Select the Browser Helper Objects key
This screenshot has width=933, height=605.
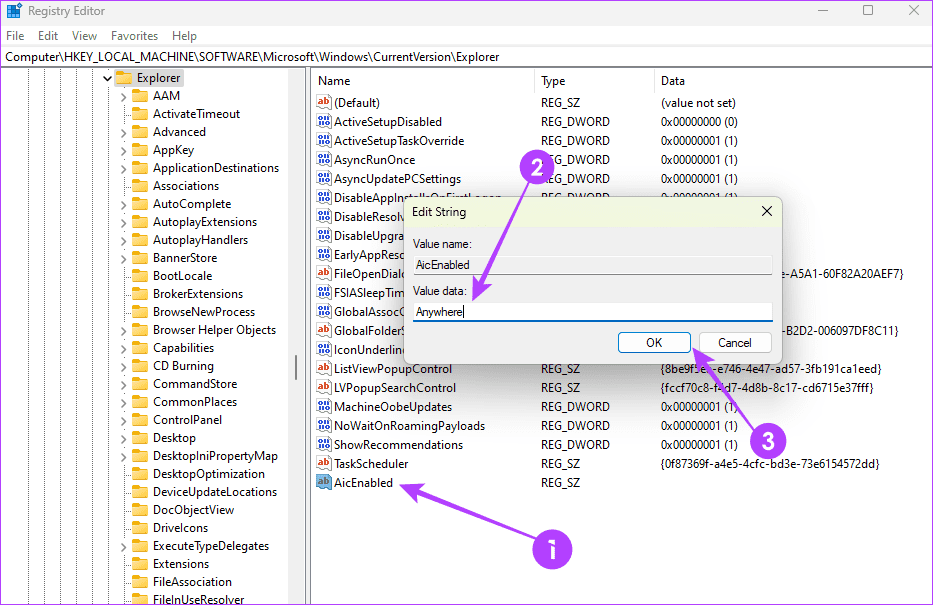coord(214,330)
